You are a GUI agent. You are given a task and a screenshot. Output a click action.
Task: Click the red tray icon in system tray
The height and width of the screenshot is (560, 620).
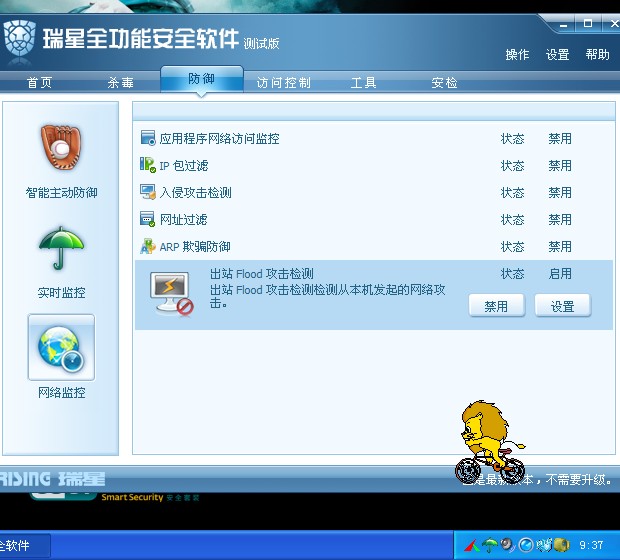click(x=472, y=546)
